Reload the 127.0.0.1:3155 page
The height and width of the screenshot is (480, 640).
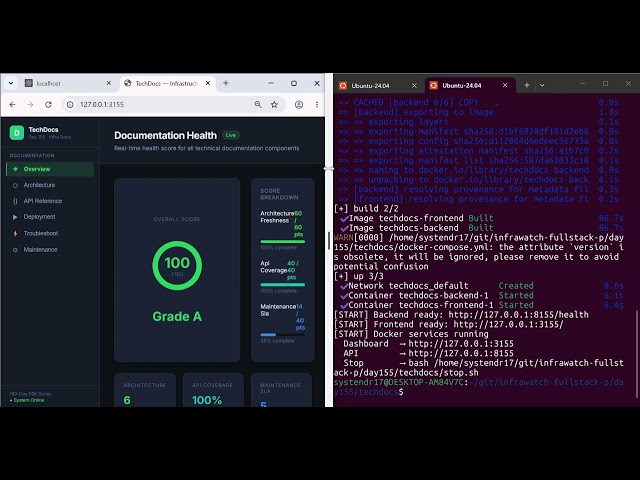tap(48, 105)
